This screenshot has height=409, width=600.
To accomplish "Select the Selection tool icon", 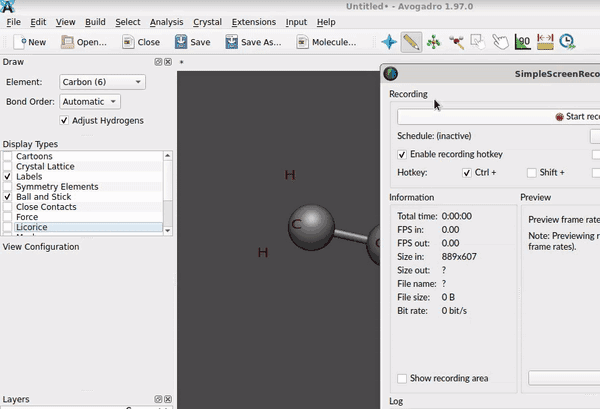I will 478,42.
